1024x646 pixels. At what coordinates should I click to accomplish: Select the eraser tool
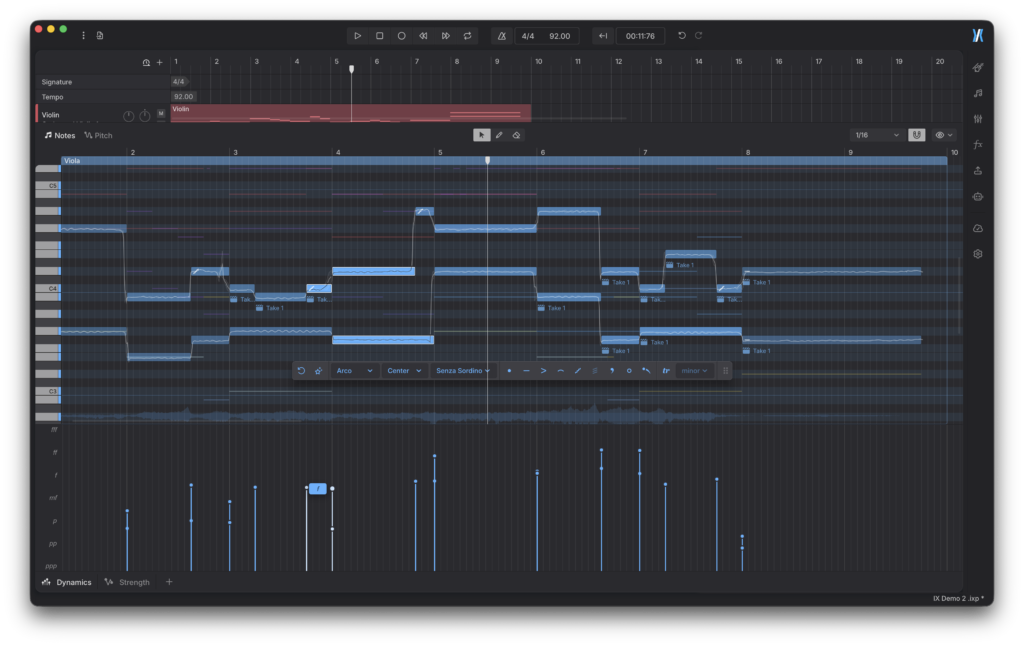(x=517, y=135)
